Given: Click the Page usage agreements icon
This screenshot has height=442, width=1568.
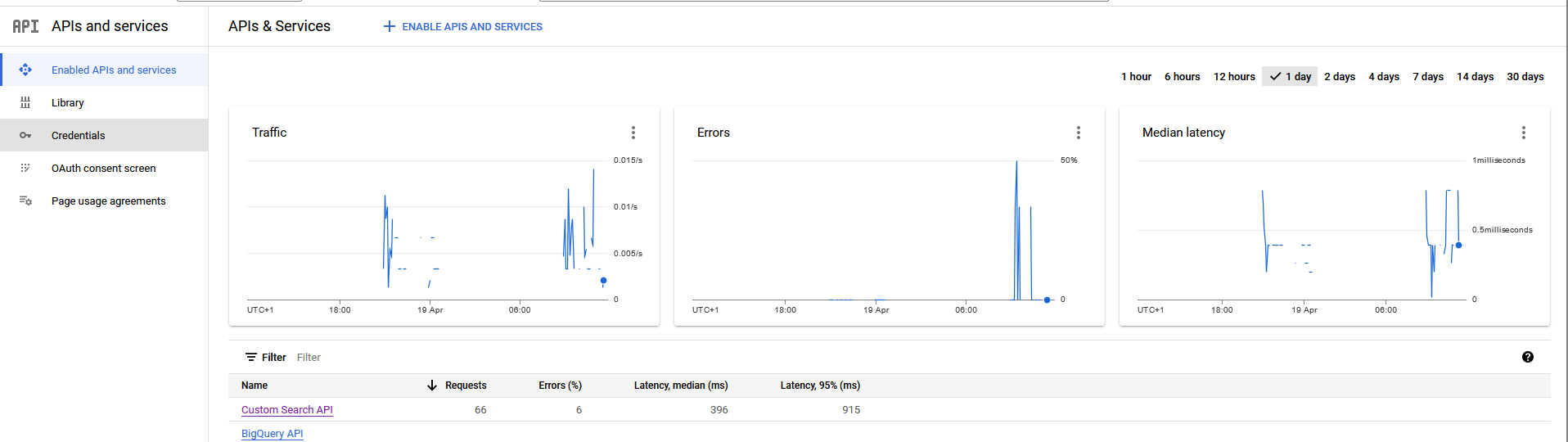Looking at the screenshot, I should 25,201.
